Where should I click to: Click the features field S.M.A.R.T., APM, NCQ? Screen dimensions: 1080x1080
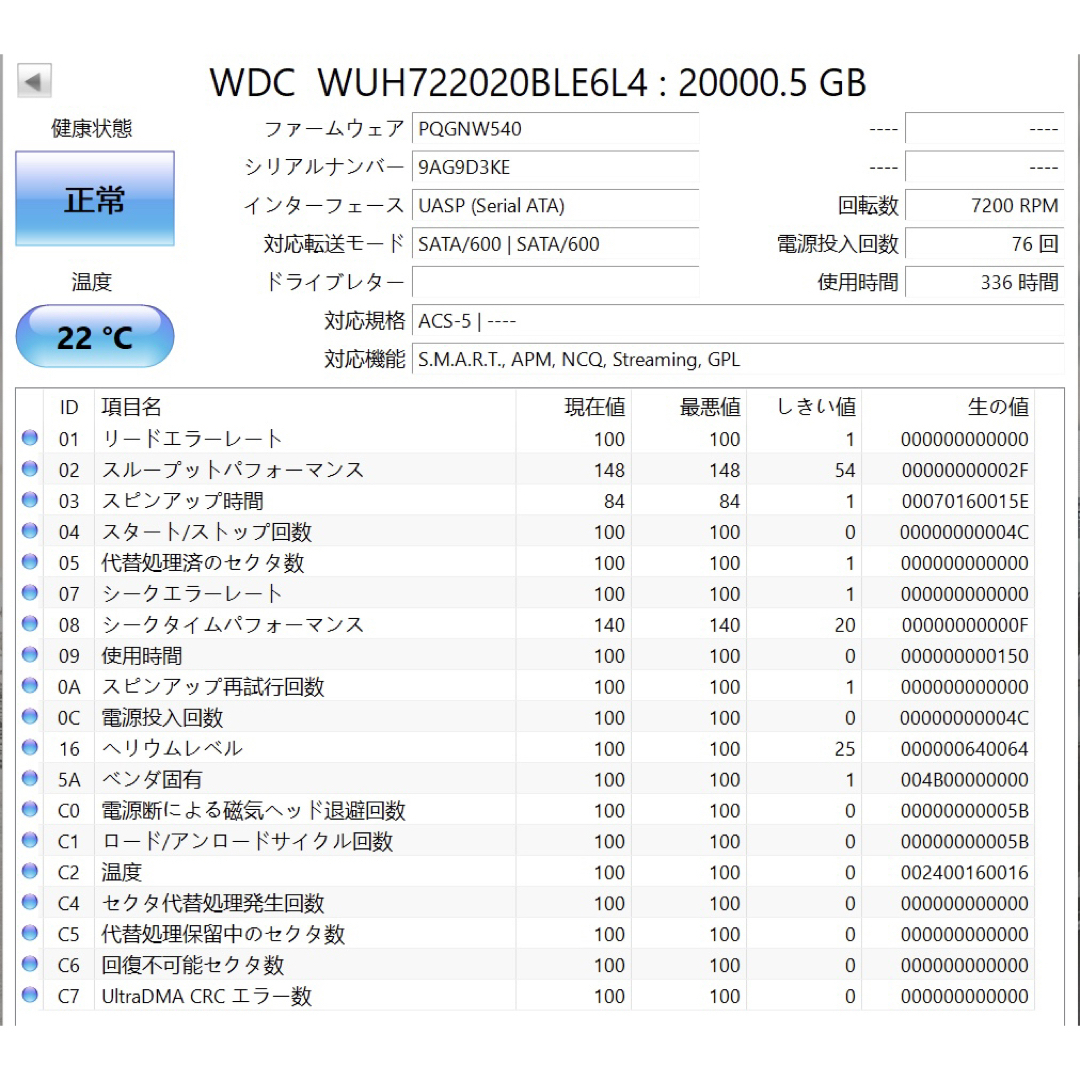(x=738, y=360)
